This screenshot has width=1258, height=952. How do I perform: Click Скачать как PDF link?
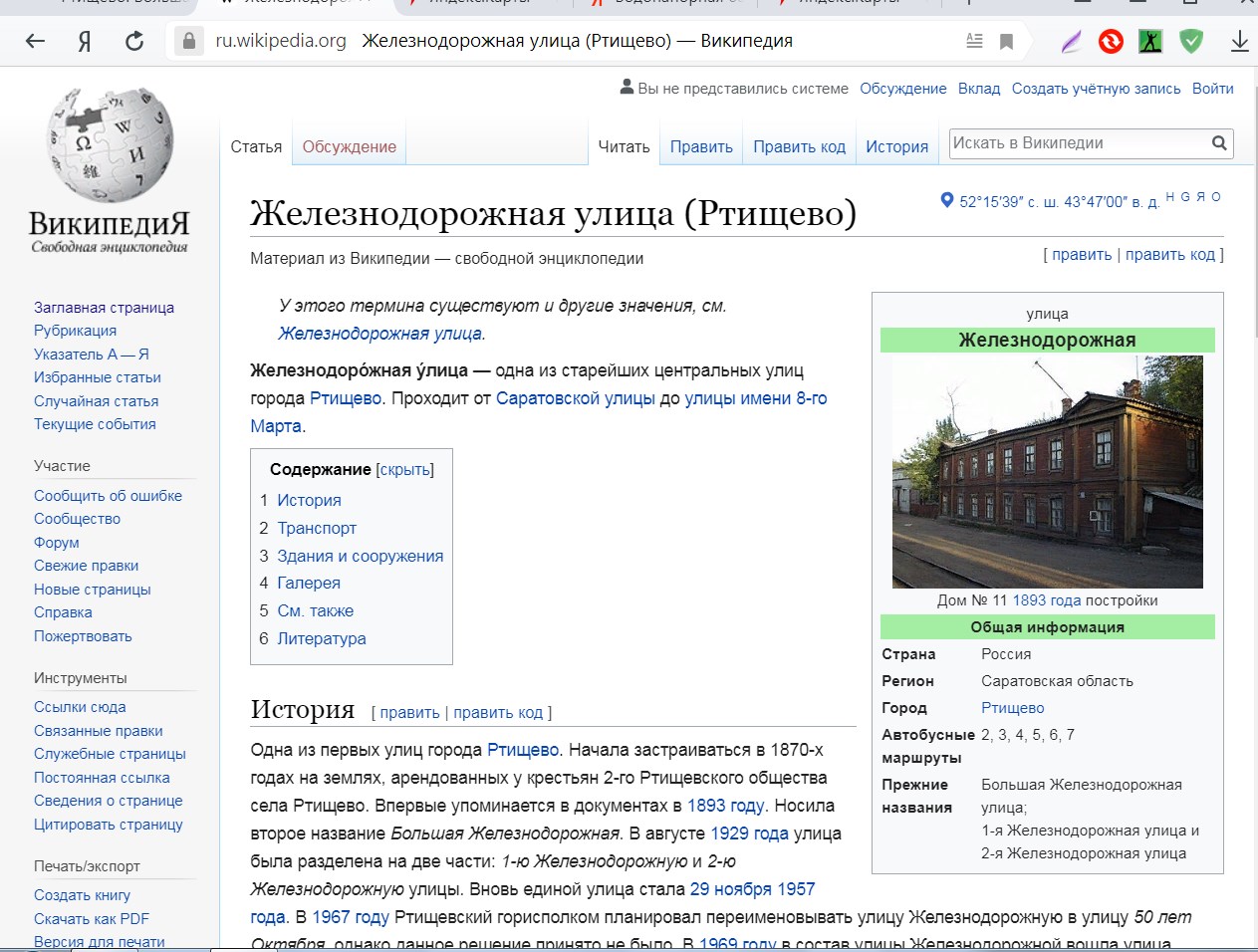coord(92,919)
